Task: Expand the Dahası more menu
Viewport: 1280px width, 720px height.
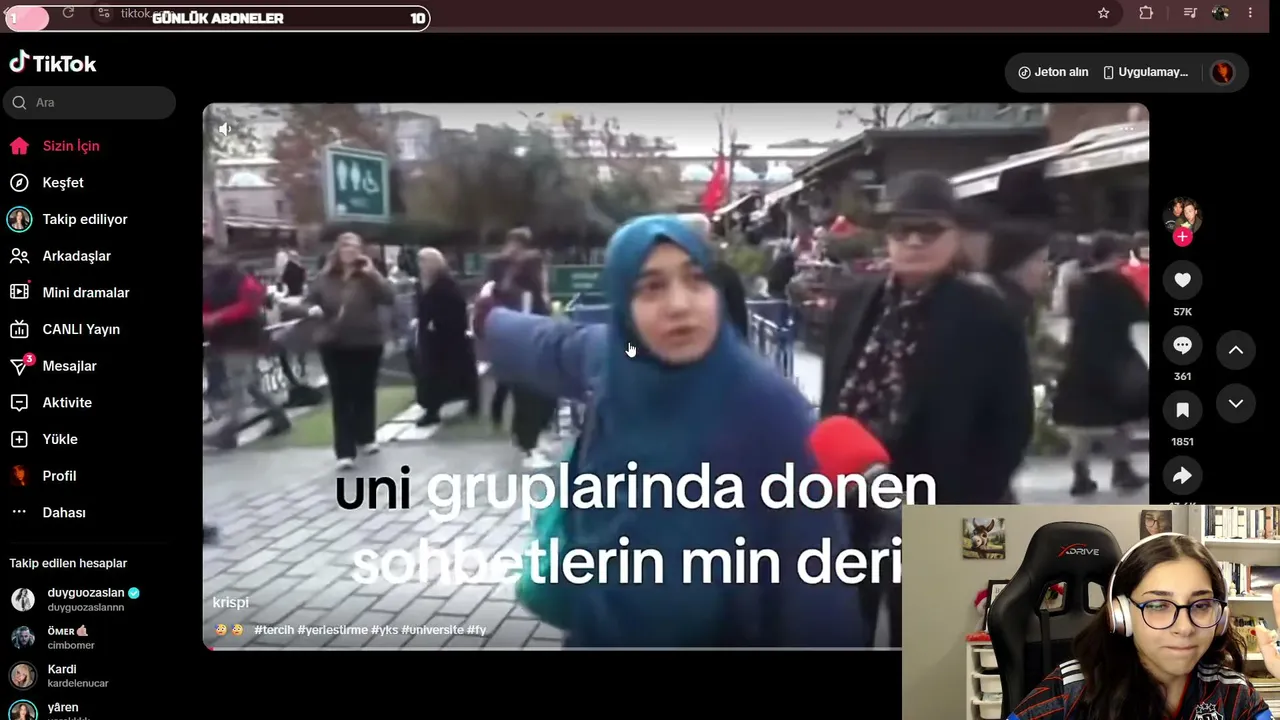Action: (x=63, y=512)
